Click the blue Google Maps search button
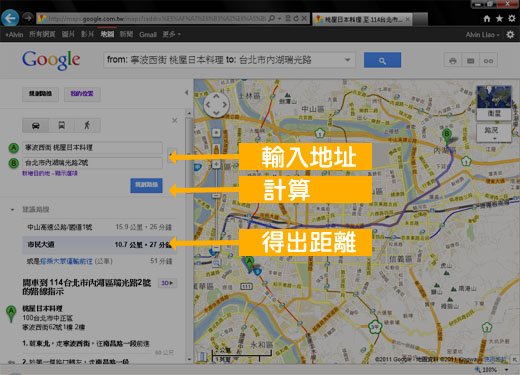520x375 pixels. (x=382, y=60)
